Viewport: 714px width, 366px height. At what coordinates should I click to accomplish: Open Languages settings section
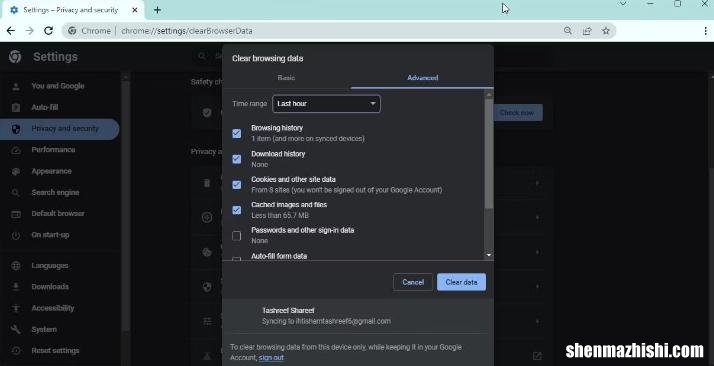[50, 265]
